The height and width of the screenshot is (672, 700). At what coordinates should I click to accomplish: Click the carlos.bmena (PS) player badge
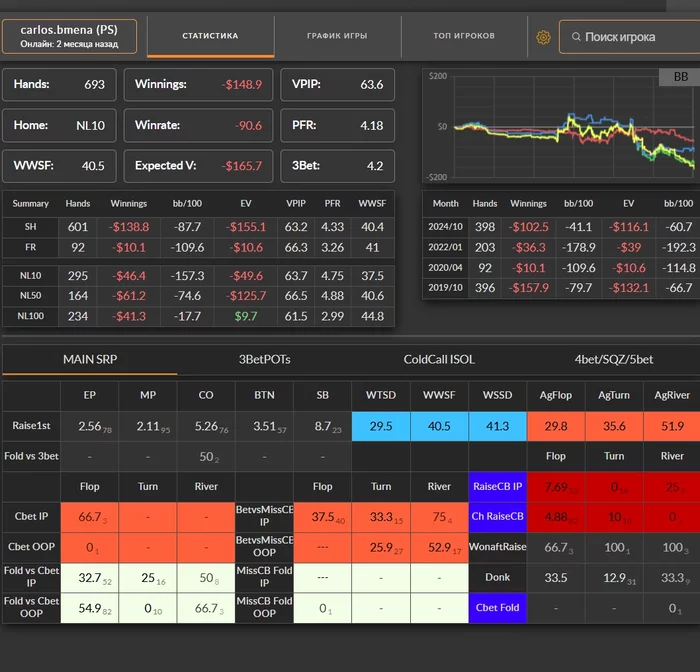point(69,37)
